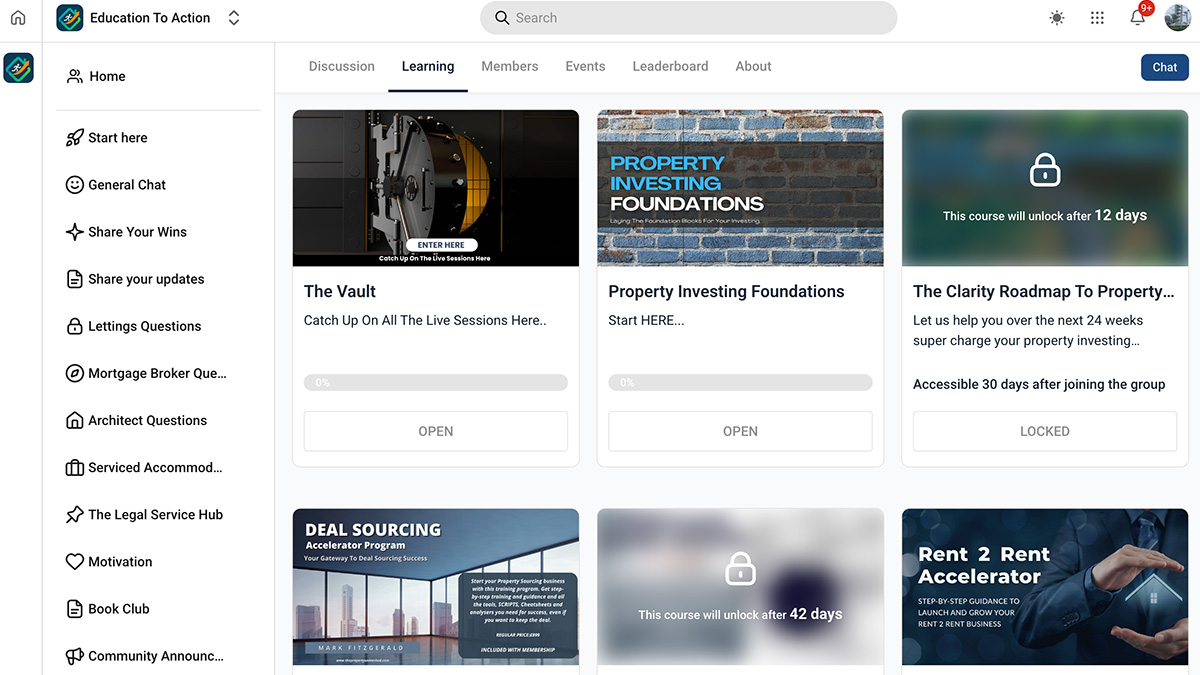Toggle light mode with the sun icon
Screen dimensions: 1200x675
[x=1056, y=17]
